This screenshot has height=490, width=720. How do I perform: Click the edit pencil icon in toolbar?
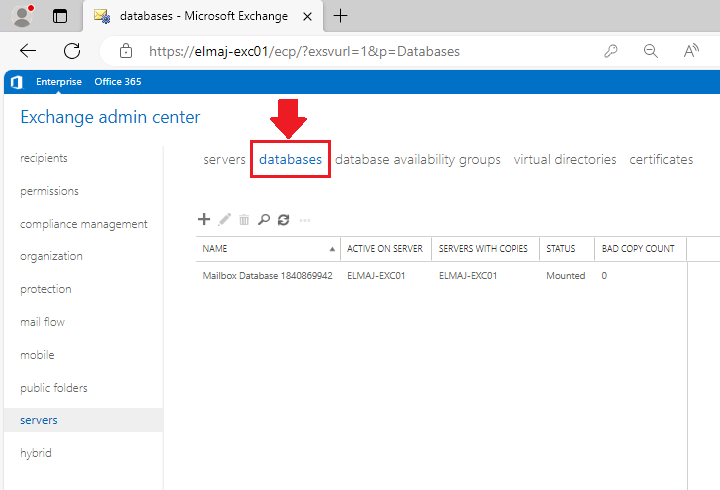tap(224, 219)
